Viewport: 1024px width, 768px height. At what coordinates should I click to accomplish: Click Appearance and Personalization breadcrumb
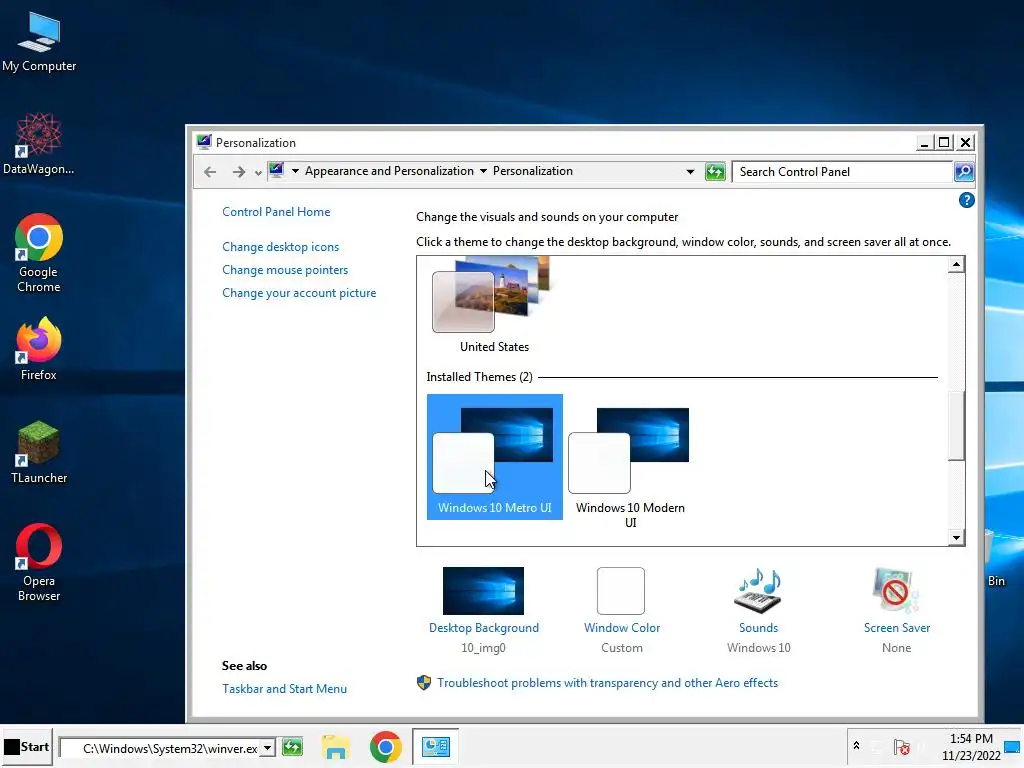coord(389,171)
